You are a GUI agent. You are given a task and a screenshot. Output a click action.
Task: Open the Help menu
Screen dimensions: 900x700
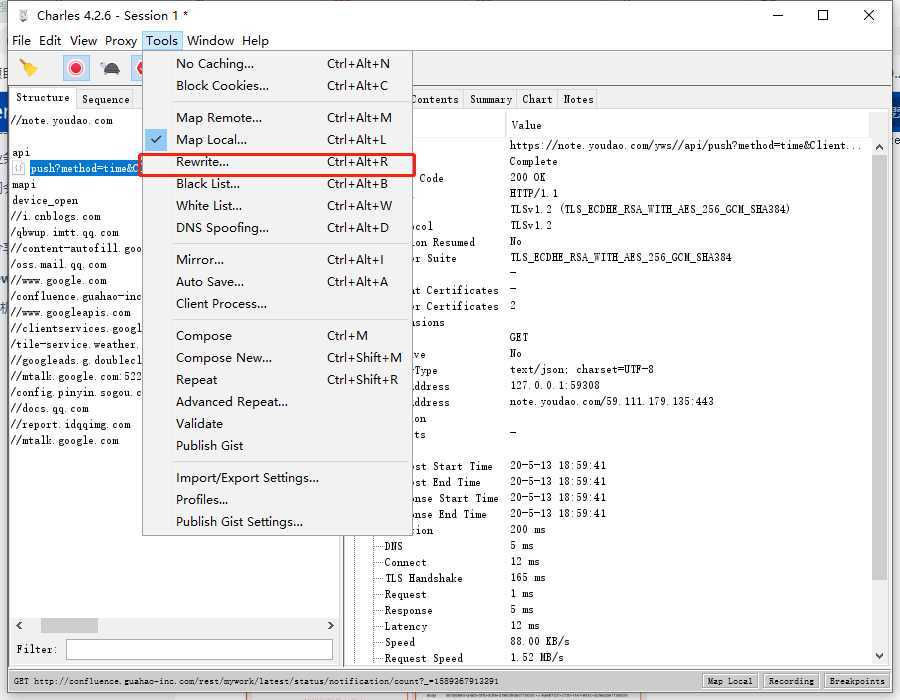click(x=255, y=41)
